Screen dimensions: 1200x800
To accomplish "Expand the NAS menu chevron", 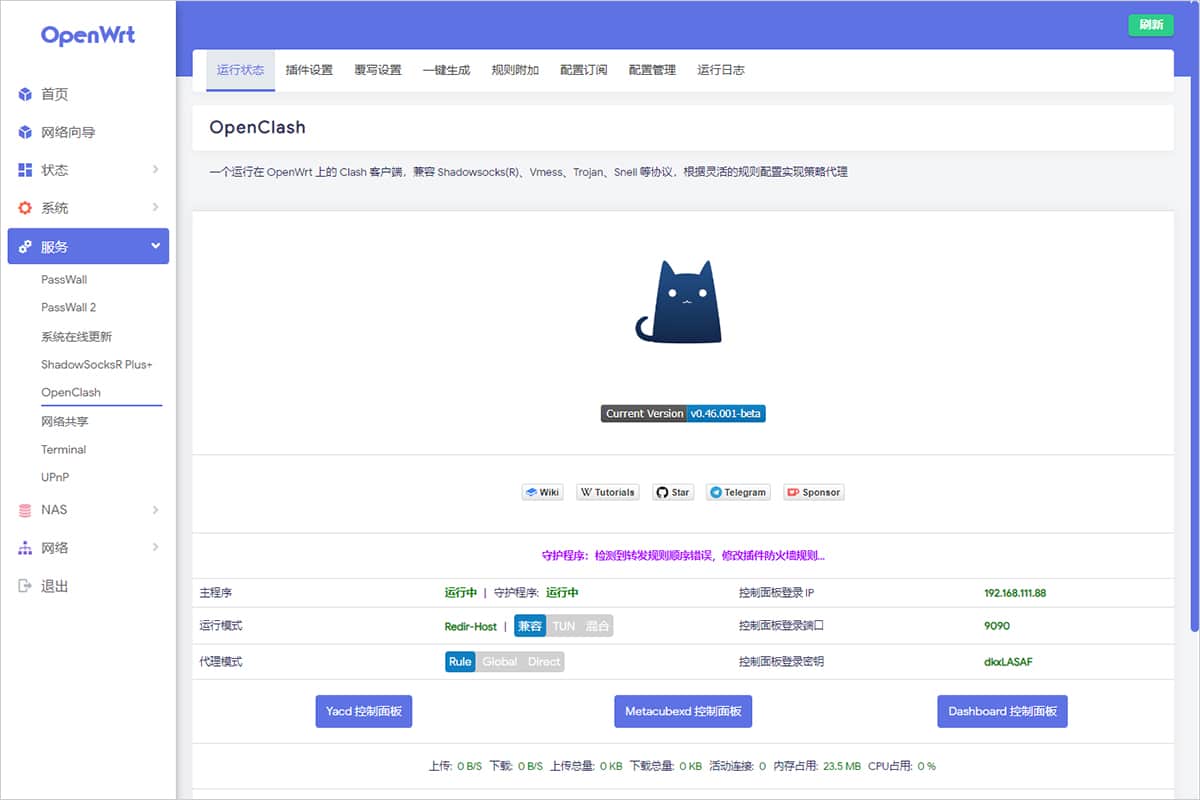I will coord(155,510).
